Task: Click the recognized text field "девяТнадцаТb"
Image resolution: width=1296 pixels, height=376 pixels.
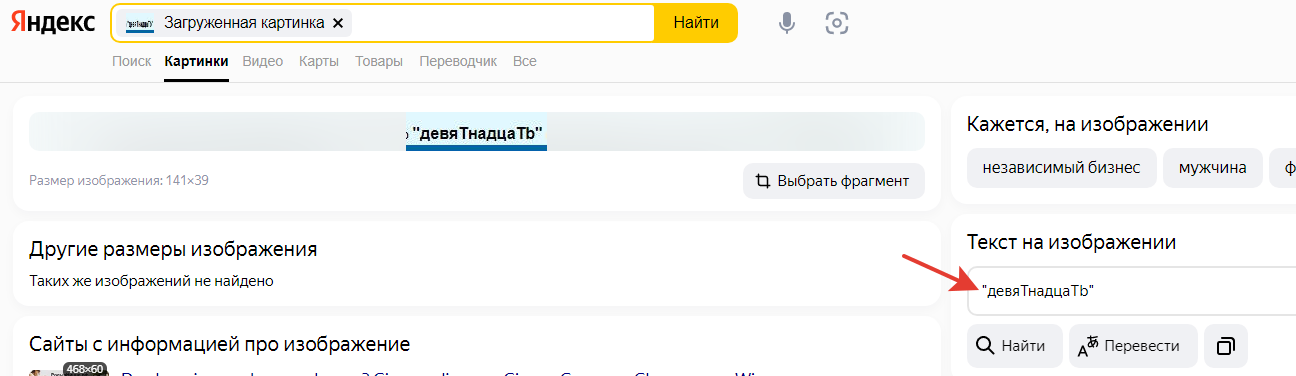Action: (x=1131, y=291)
